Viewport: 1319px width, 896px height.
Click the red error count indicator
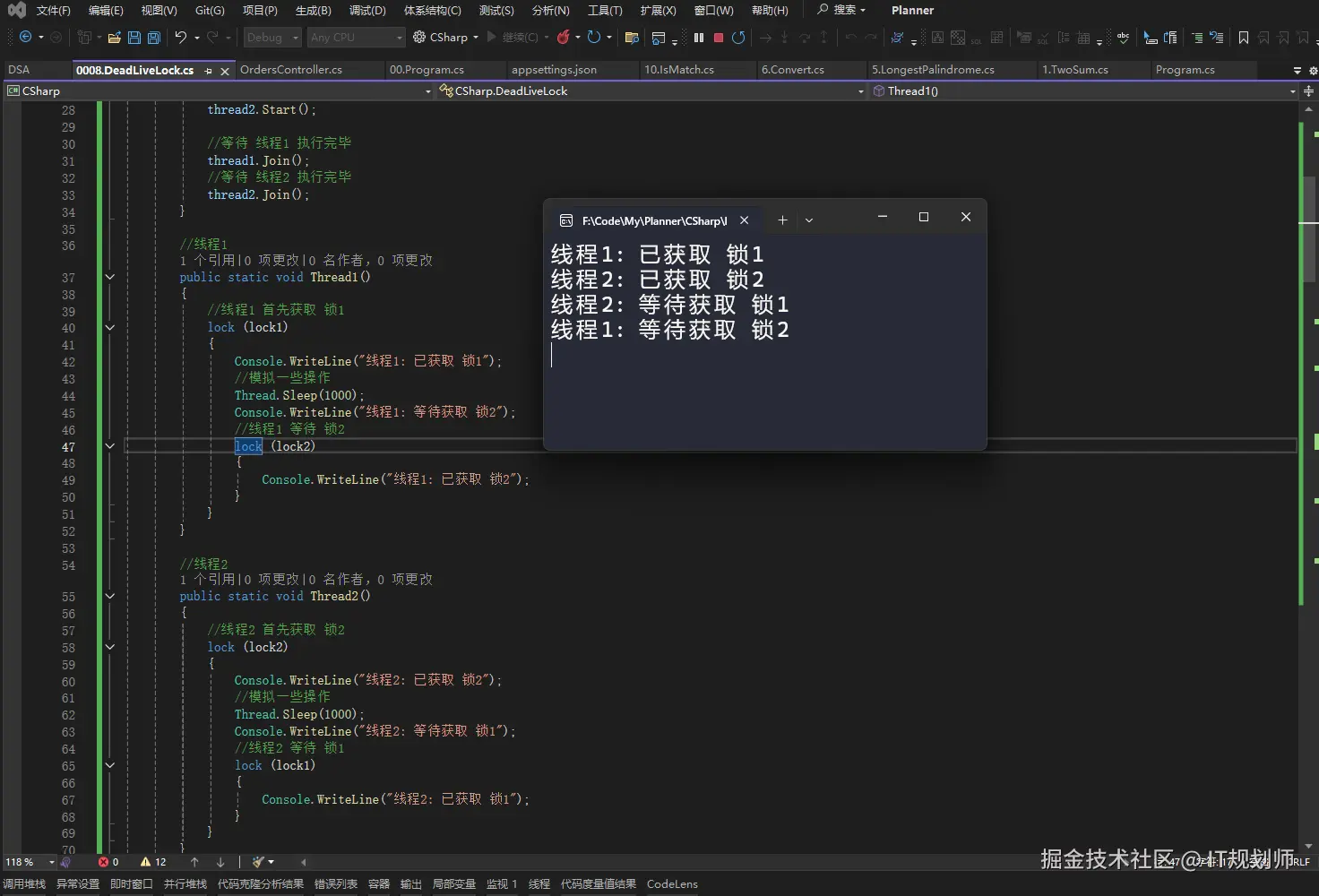pyautogui.click(x=108, y=862)
